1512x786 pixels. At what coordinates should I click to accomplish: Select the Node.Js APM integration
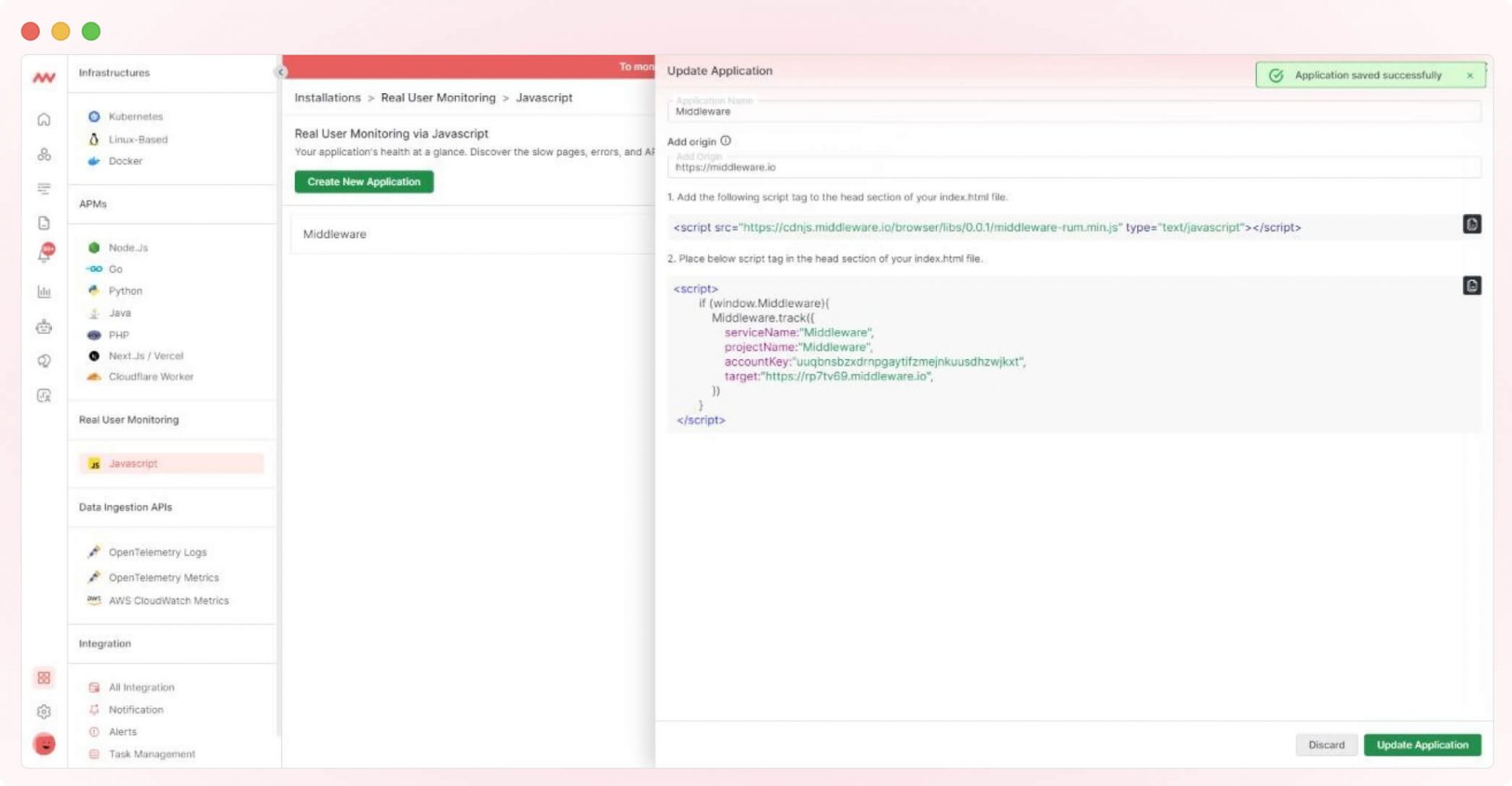pyautogui.click(x=127, y=247)
